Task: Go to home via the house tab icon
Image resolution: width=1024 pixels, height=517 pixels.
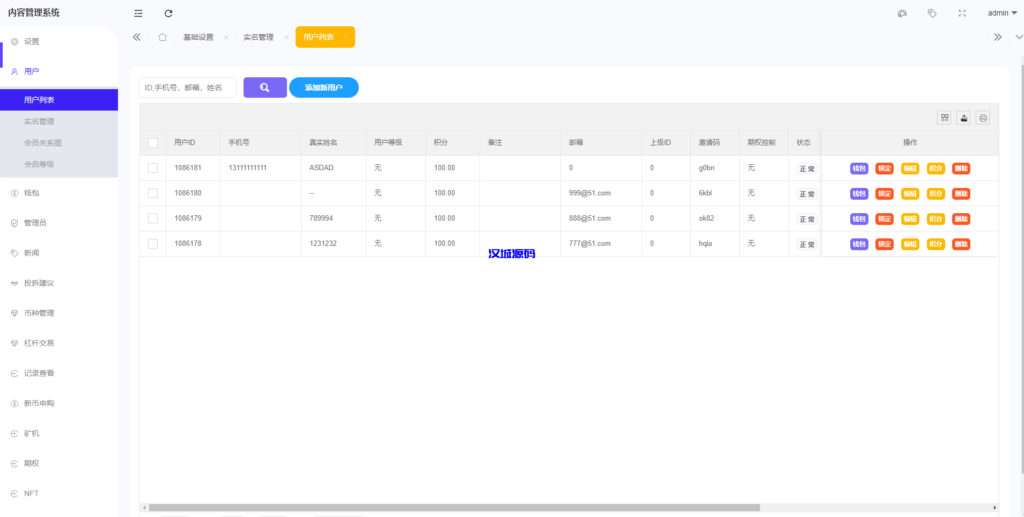Action: tap(162, 37)
